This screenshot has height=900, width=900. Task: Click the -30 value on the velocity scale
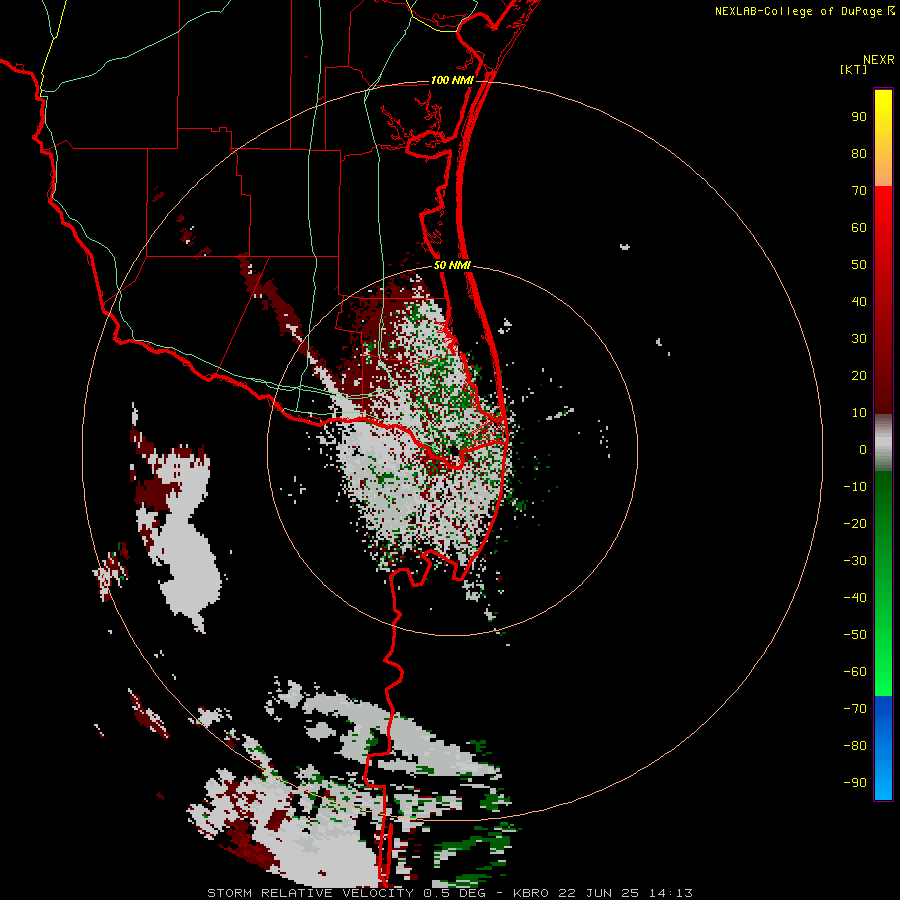(855, 561)
